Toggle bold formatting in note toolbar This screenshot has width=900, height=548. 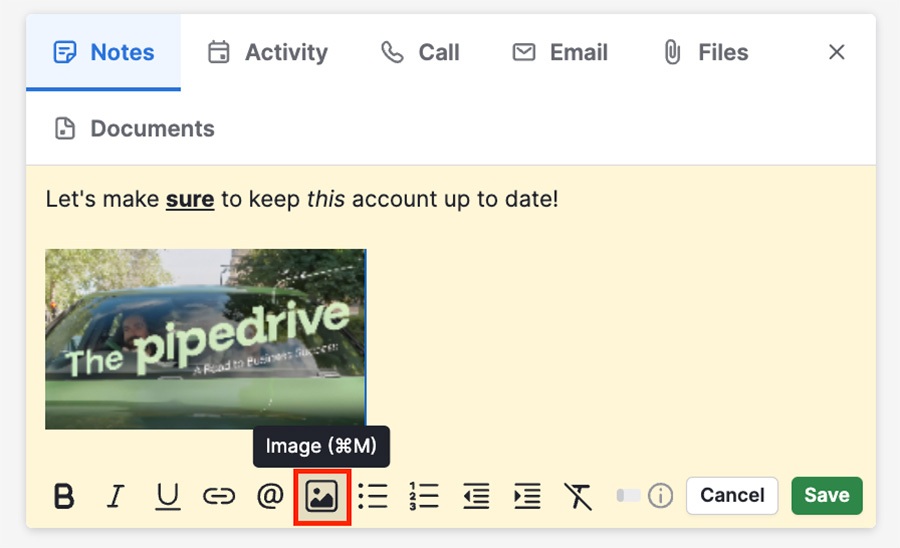[x=64, y=496]
